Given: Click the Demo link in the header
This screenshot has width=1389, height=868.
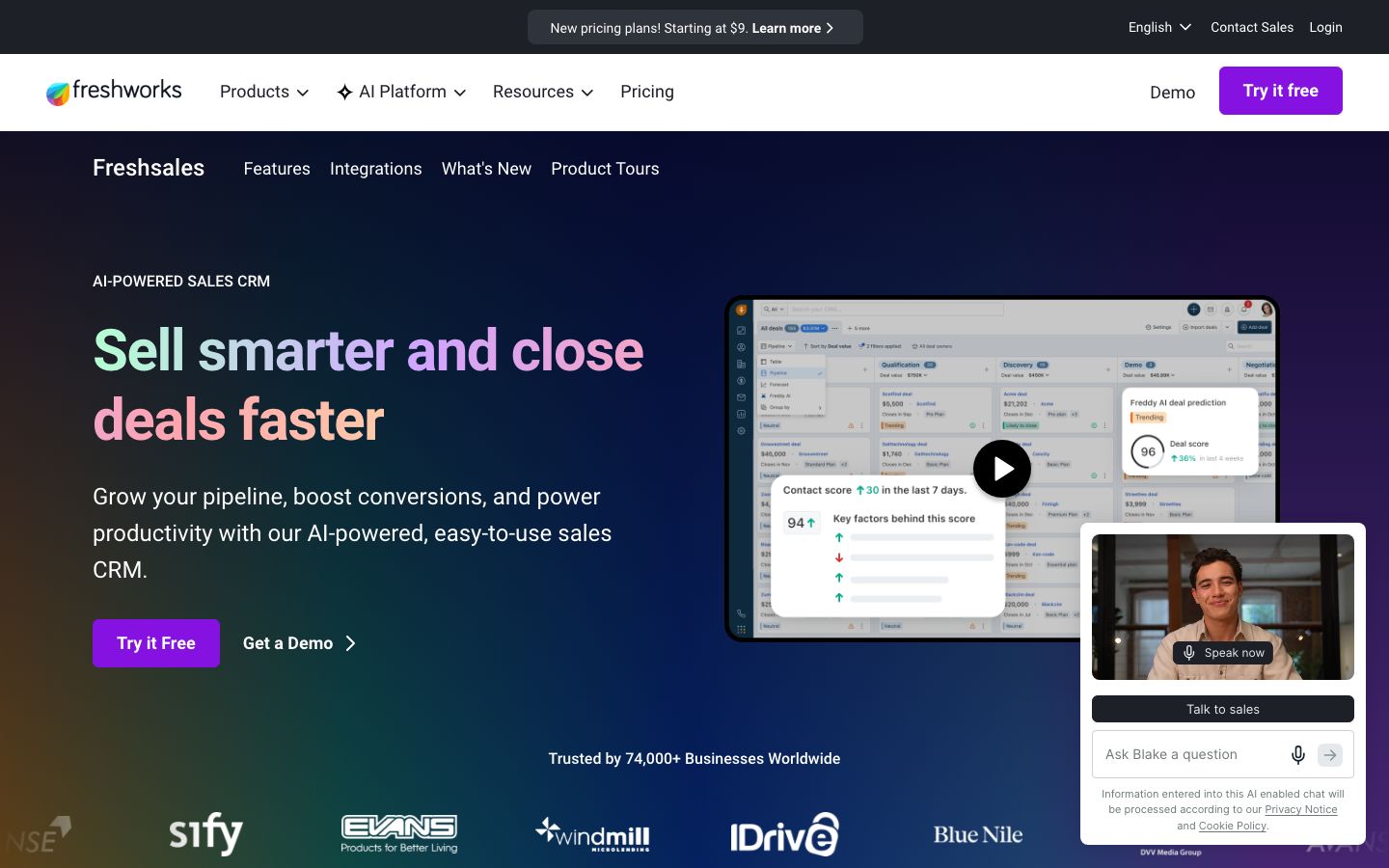Looking at the screenshot, I should pyautogui.click(x=1172, y=93).
